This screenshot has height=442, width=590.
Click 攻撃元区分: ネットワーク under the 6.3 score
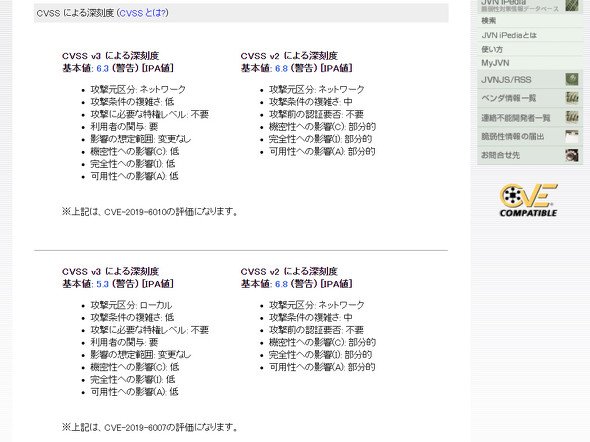(138, 90)
